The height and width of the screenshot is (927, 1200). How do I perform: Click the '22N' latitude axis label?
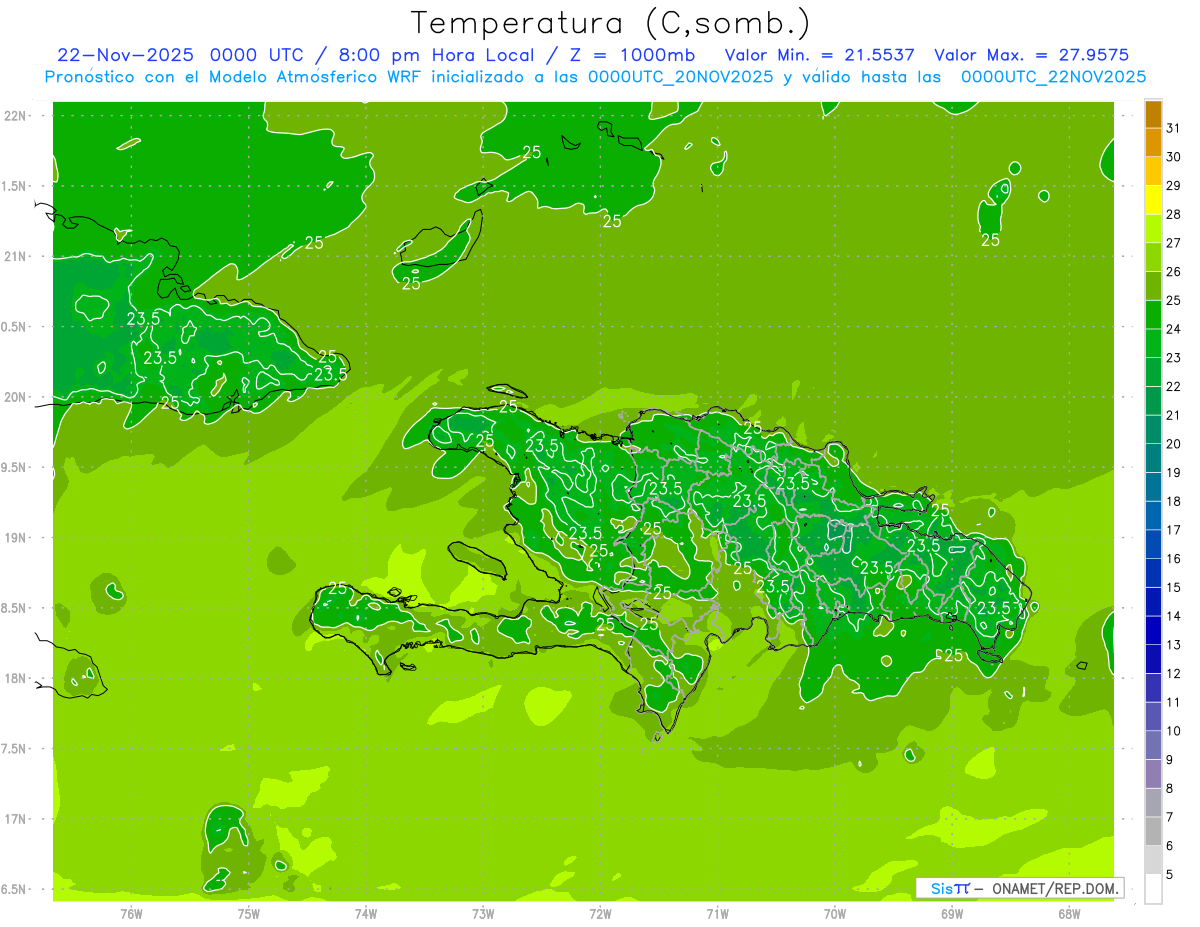[x=15, y=116]
